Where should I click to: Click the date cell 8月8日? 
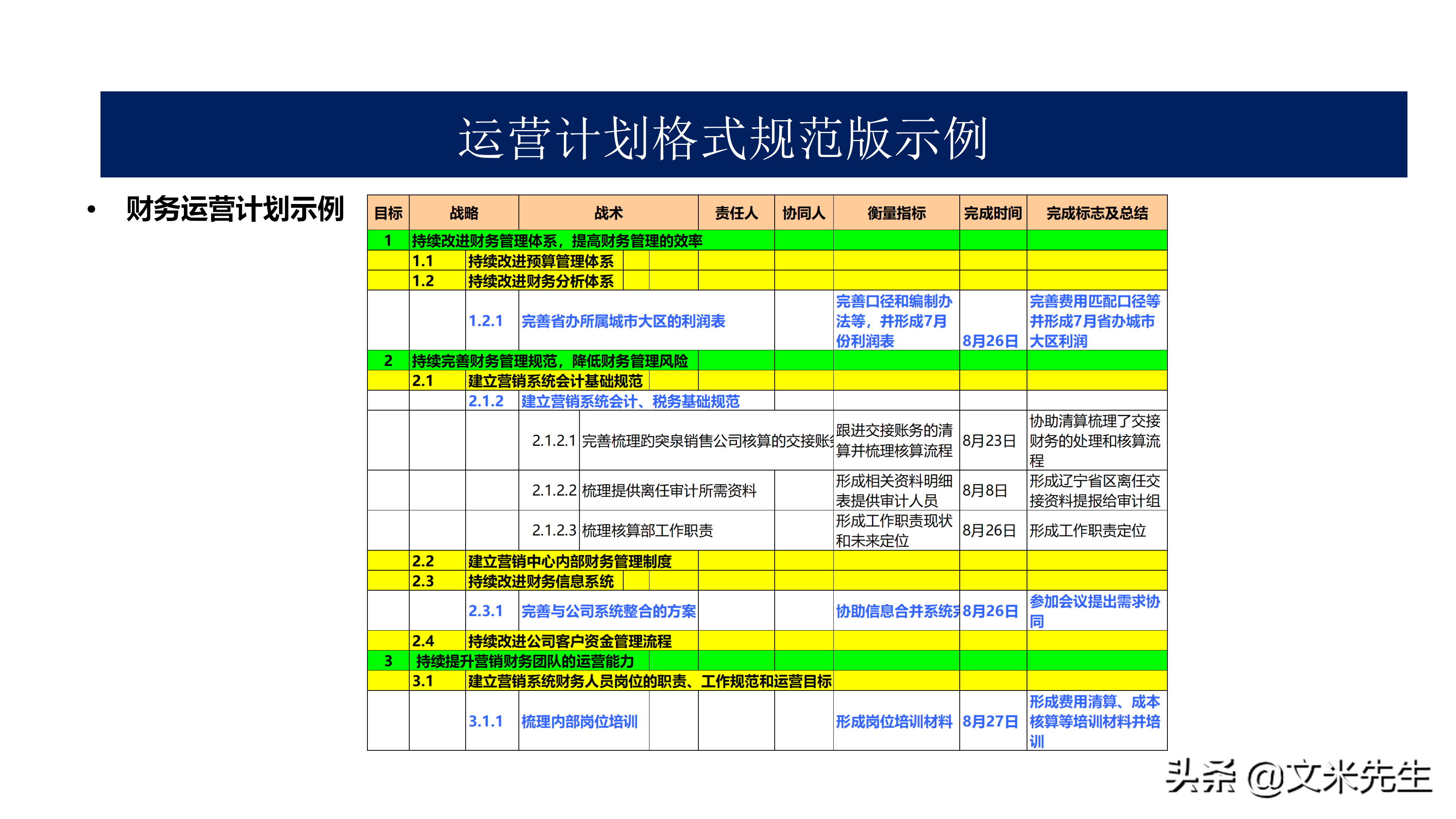993,491
